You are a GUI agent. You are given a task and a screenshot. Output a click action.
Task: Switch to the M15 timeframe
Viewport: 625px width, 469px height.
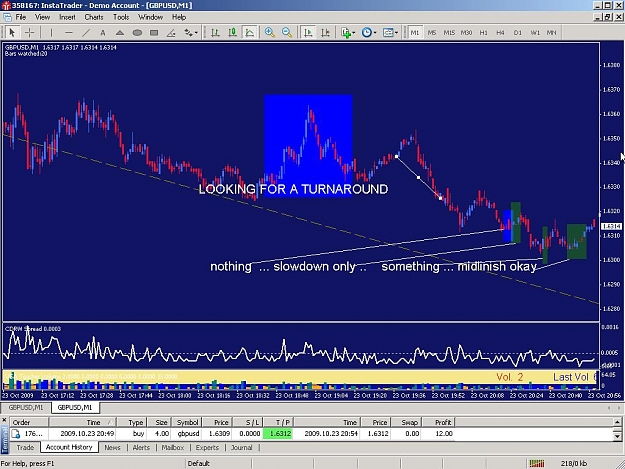coord(449,32)
